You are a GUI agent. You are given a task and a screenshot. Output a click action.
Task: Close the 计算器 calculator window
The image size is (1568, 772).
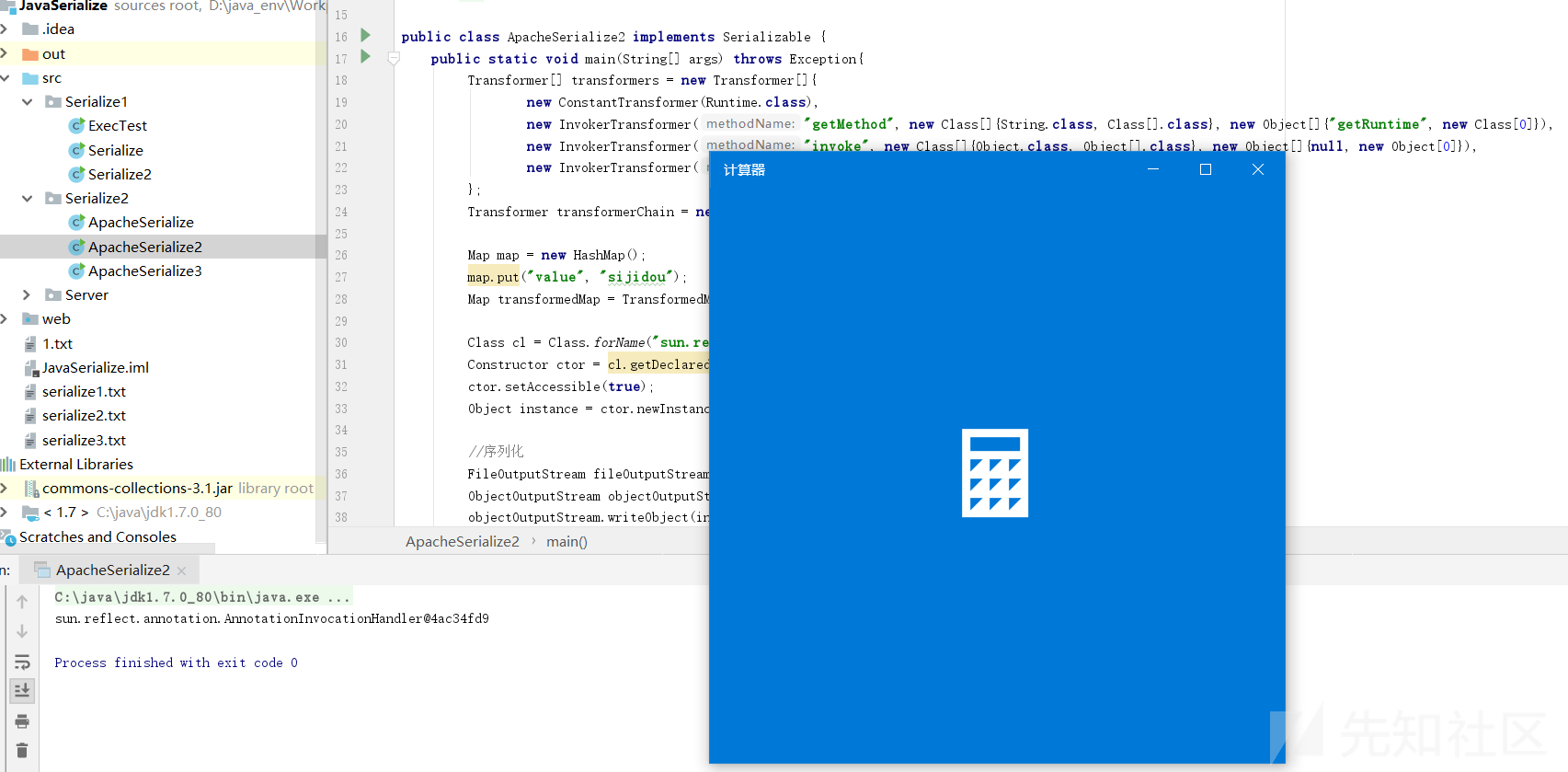pos(1258,169)
